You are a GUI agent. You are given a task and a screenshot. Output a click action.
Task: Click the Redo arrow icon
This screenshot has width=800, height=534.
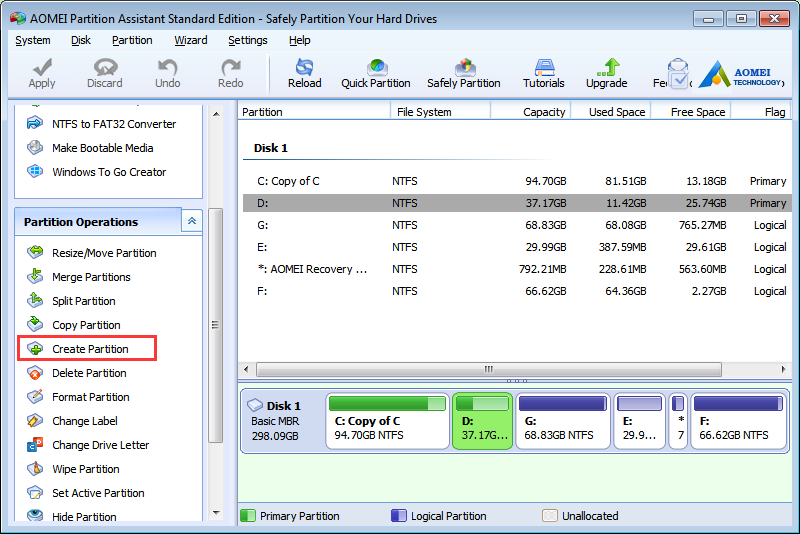tap(231, 67)
